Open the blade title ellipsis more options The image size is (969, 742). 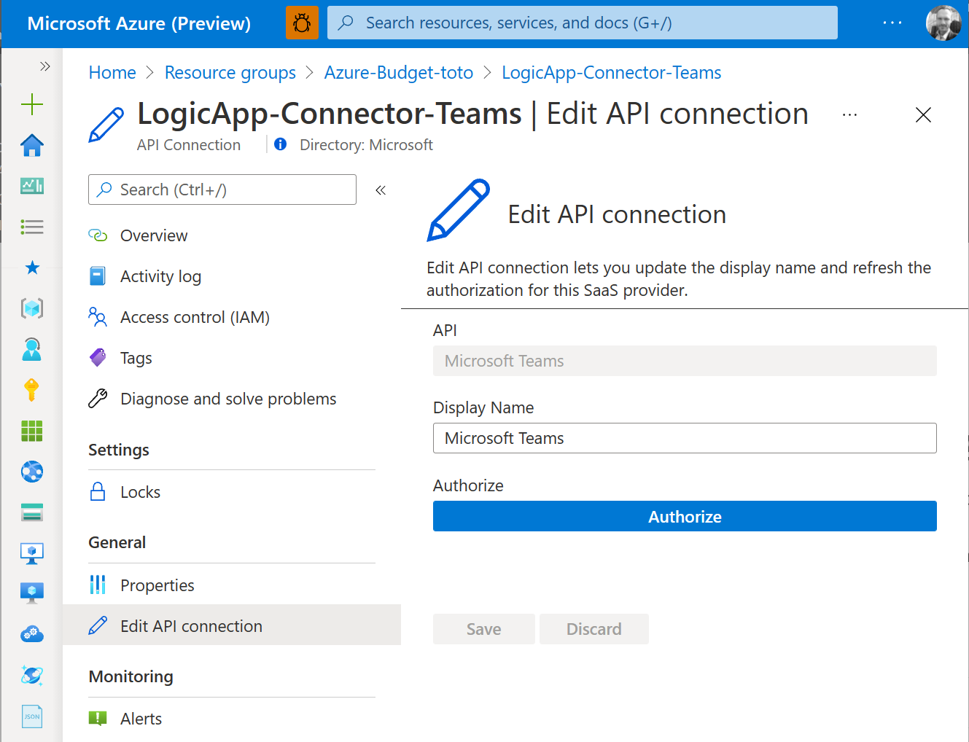[x=850, y=115]
